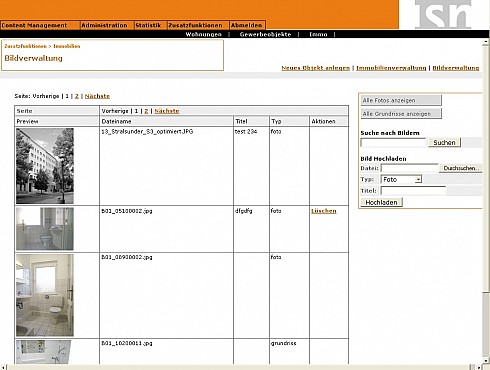Select the title cell dfgdfg
This screenshot has height=370, width=490.
click(x=244, y=211)
